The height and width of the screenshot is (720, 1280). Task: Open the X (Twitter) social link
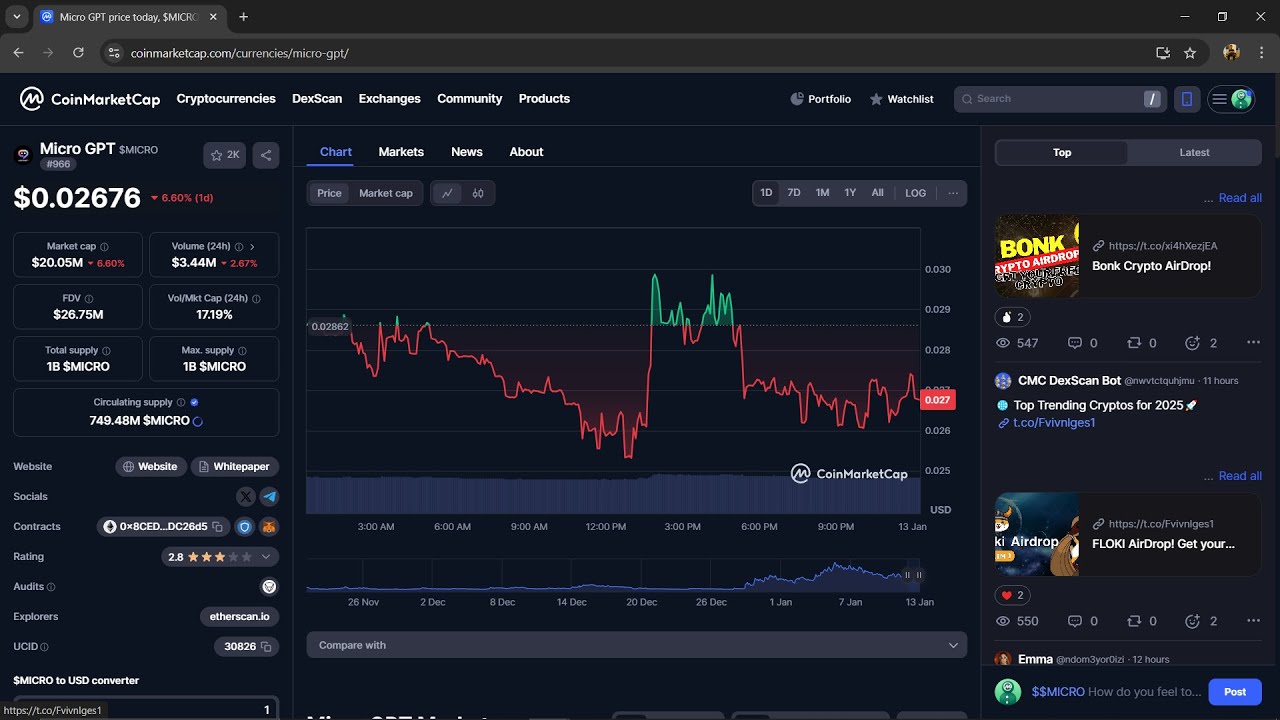[246, 496]
